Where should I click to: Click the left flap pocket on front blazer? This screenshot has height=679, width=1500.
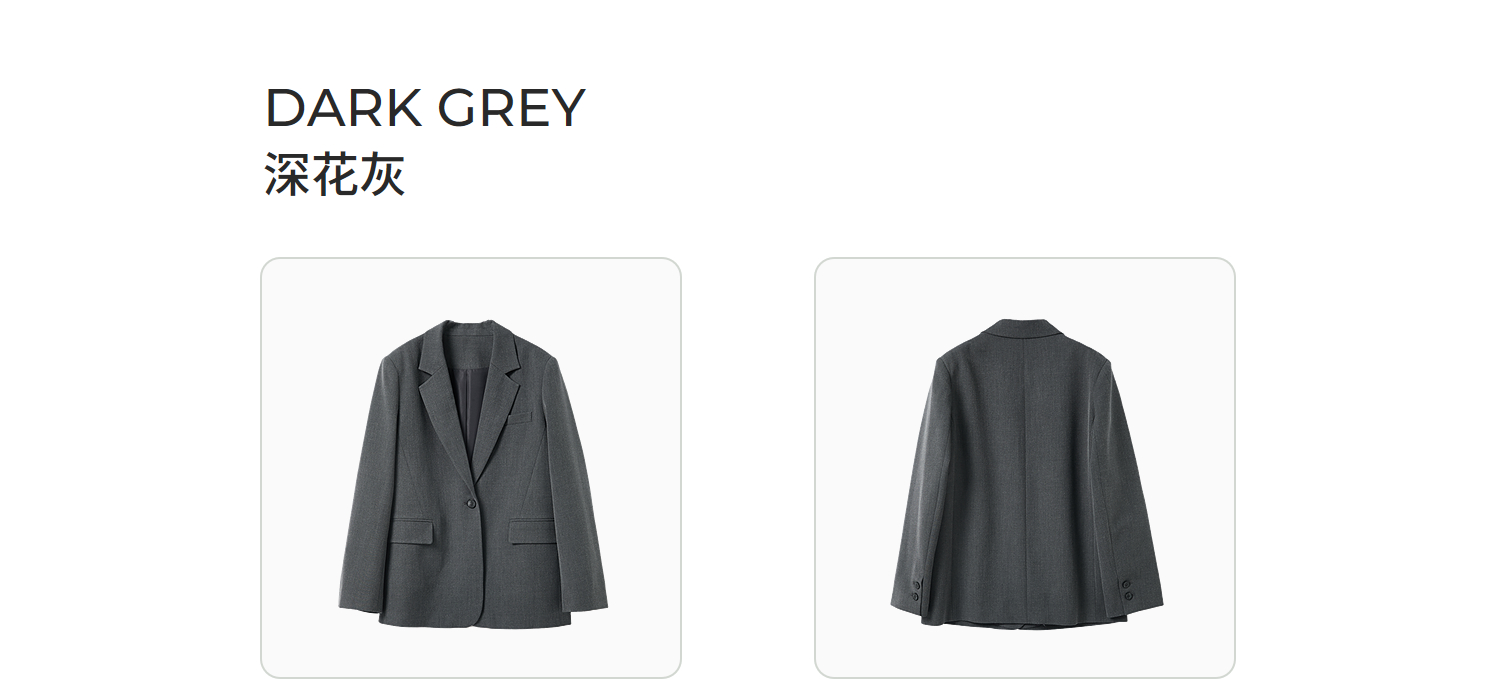(x=411, y=531)
